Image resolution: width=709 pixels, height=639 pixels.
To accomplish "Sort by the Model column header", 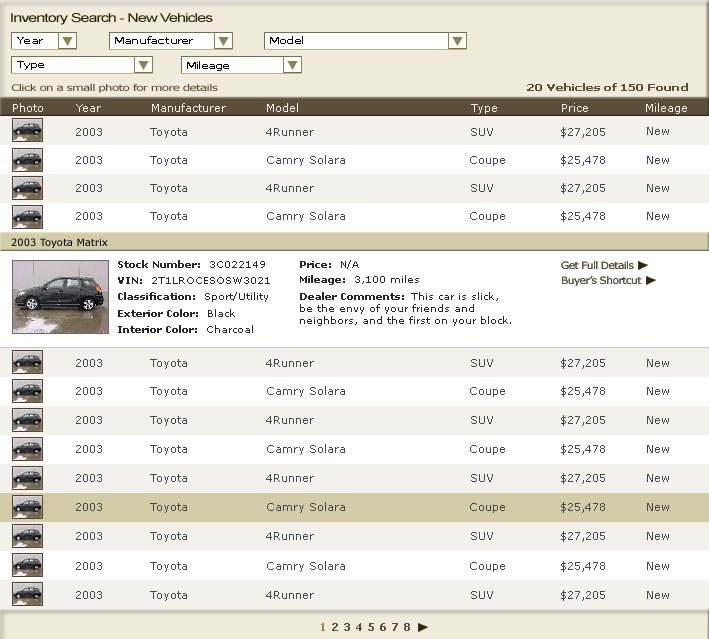I will (x=282, y=108).
